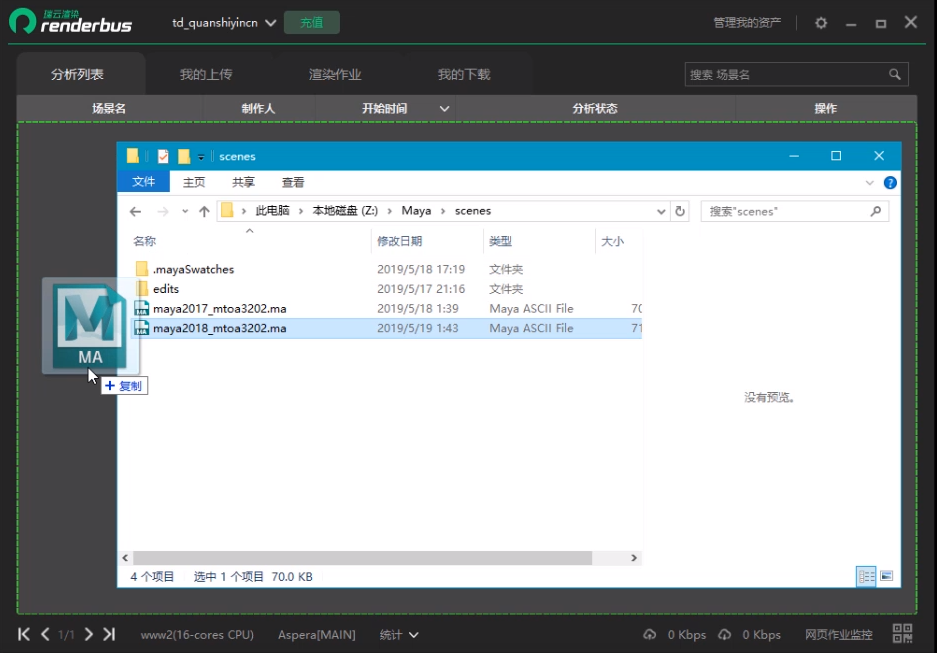Switch to the 我的上传 tab
Screen dimensions: 937x653
tap(206, 74)
